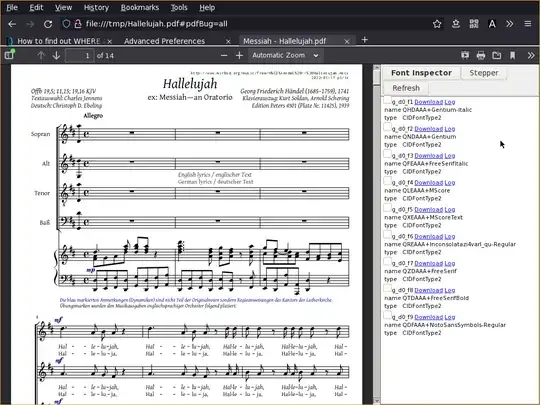540x405 pixels.
Task: Select the Font Inspector tab
Action: 421,73
